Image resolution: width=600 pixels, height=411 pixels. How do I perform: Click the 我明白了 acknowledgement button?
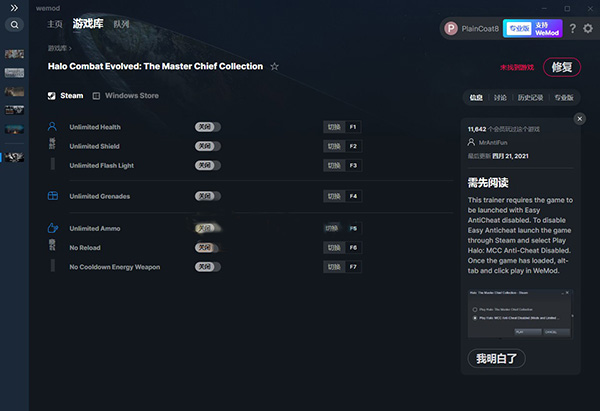click(496, 359)
